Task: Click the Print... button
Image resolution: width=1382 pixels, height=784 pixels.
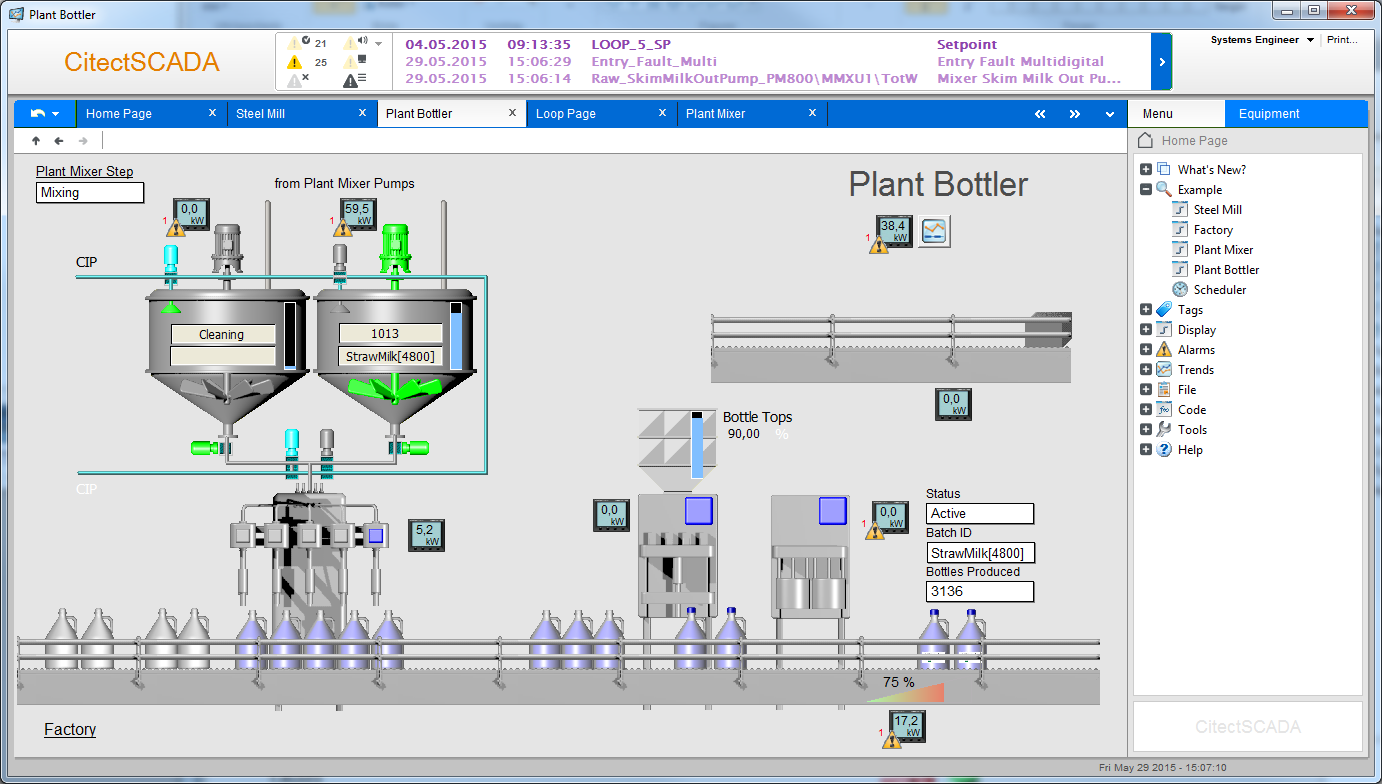Action: point(1343,41)
